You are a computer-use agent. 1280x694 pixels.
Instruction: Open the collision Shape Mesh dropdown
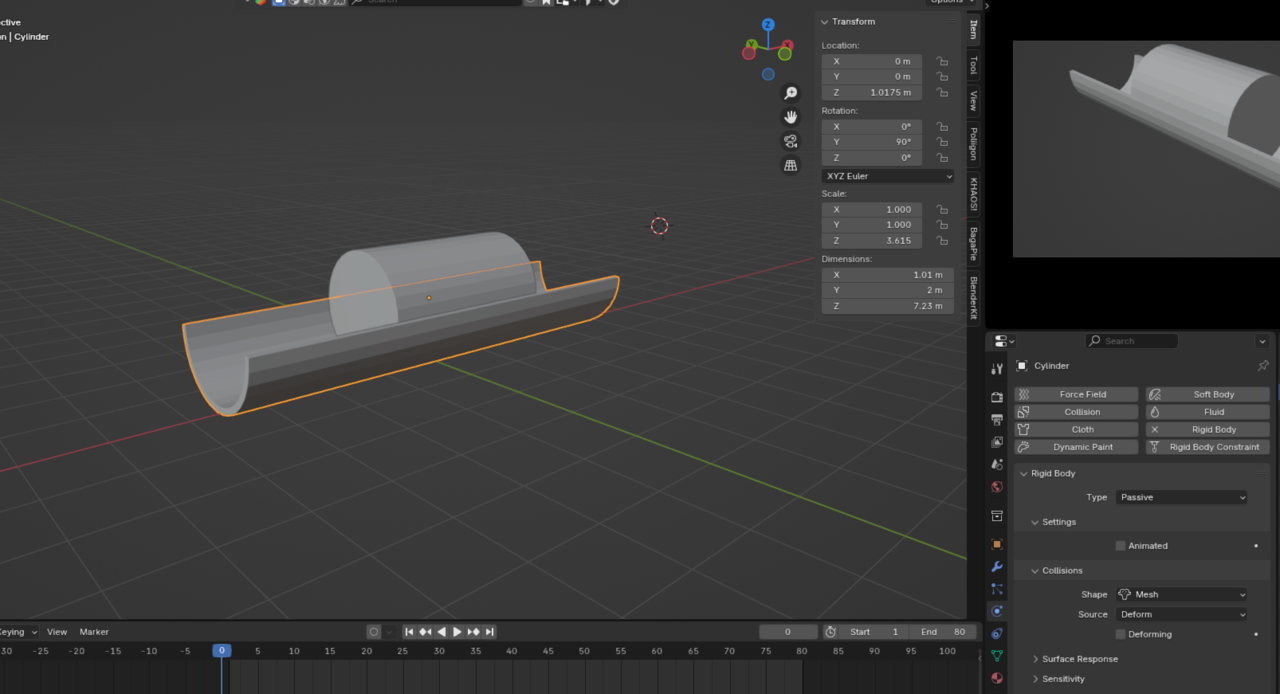pos(1181,594)
